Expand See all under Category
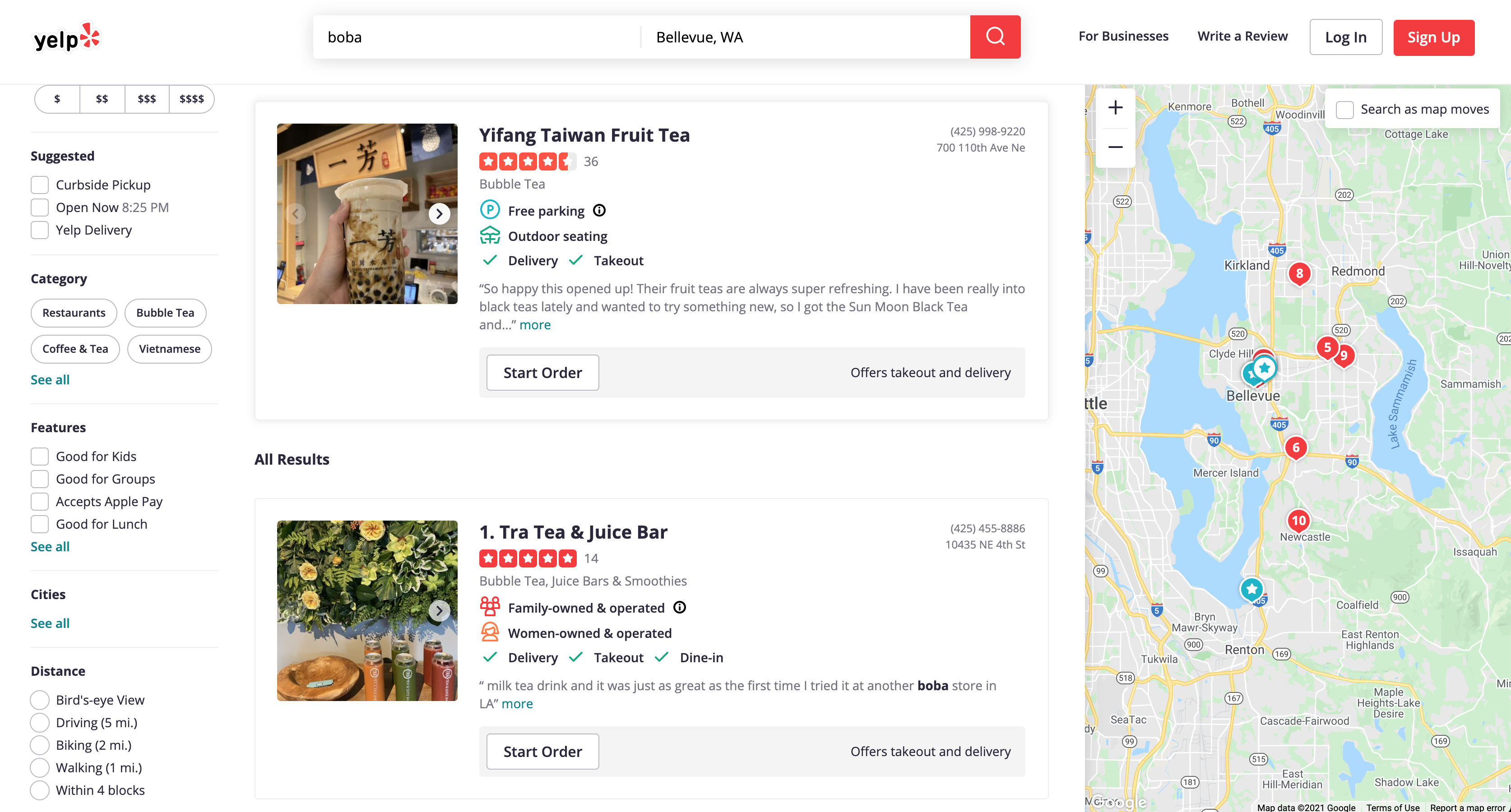The image size is (1511, 812). point(50,379)
